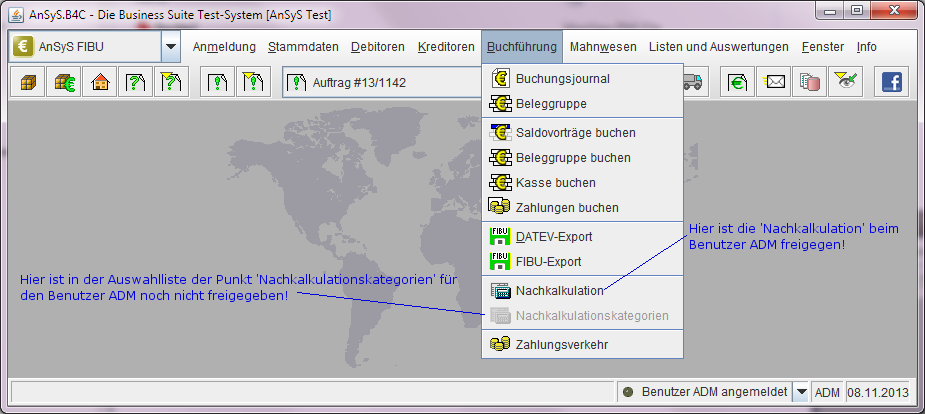Image resolution: width=925 pixels, height=414 pixels.
Task: Click the eye with checkmark toolbar icon
Action: 847,82
